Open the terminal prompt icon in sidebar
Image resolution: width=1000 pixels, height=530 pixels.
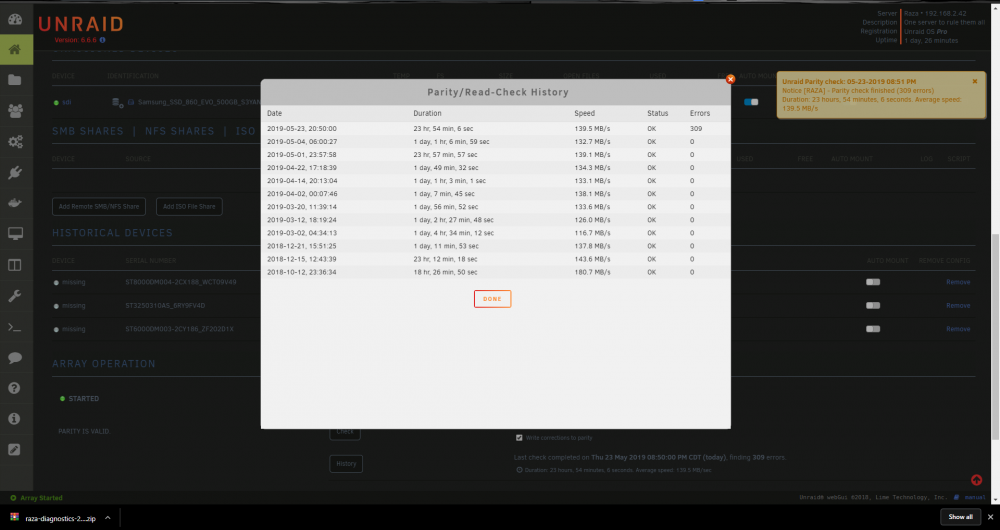tap(15, 327)
